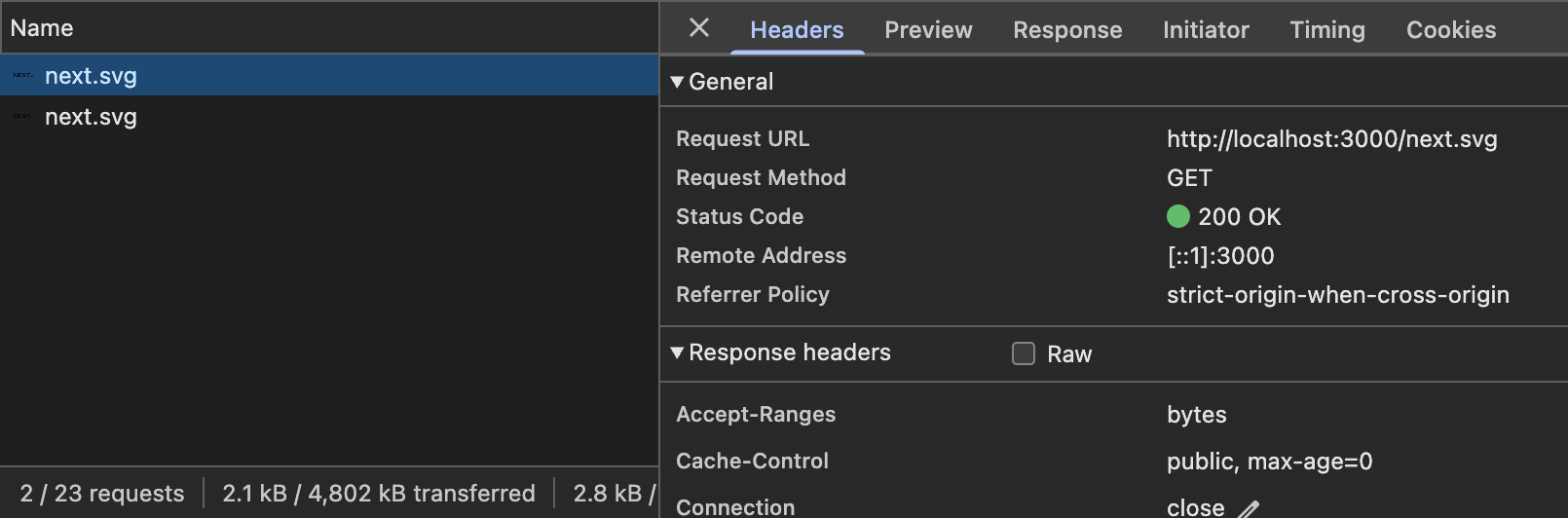Viewport: 1568px width, 518px height.
Task: Click the 2 / 23 requests status text
Action: (x=102, y=494)
